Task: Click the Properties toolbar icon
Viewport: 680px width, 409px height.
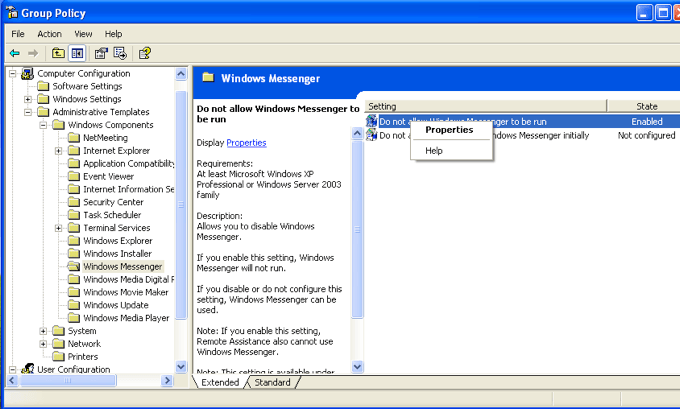Action: [x=101, y=53]
